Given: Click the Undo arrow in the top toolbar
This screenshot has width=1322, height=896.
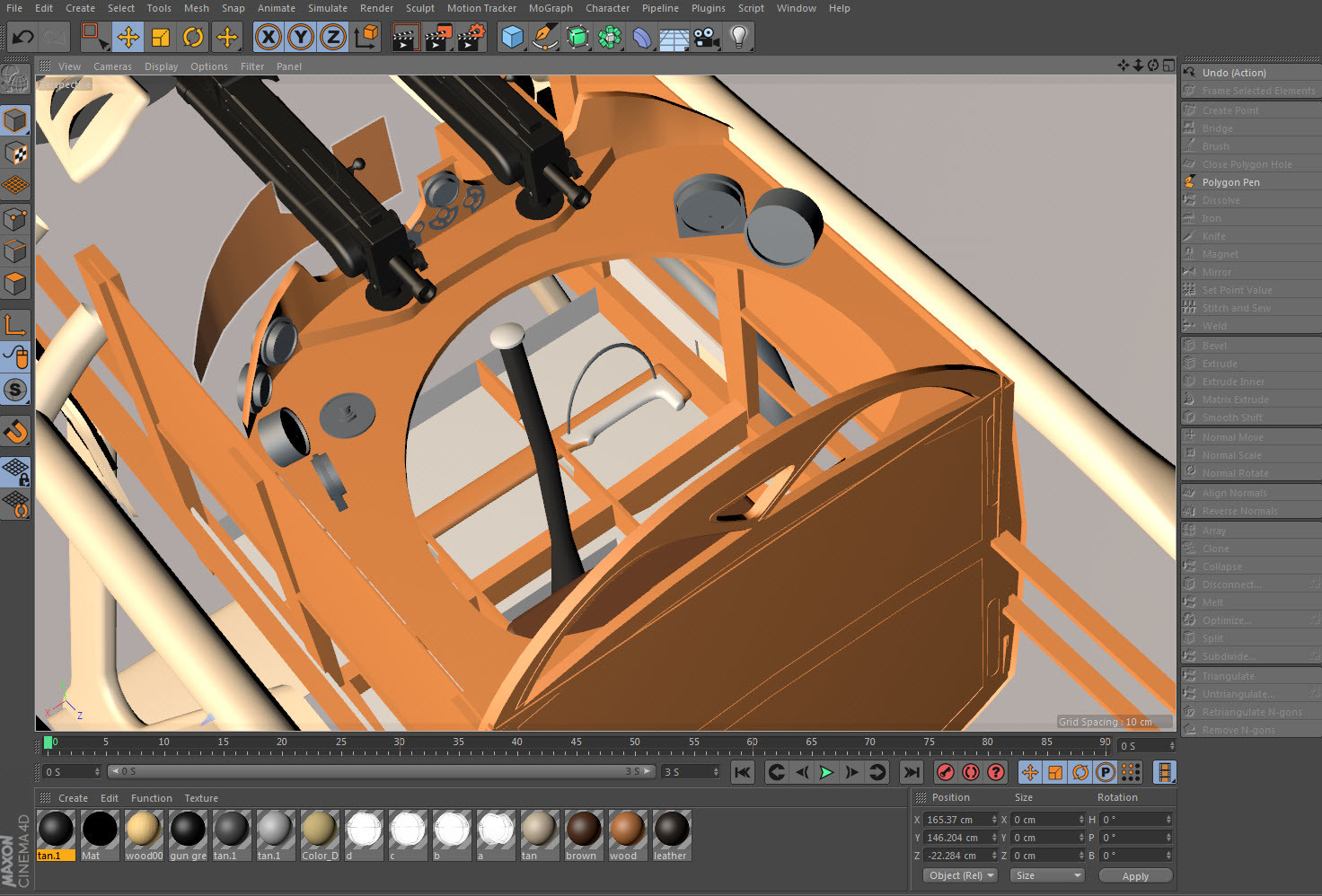Looking at the screenshot, I should pyautogui.click(x=22, y=37).
